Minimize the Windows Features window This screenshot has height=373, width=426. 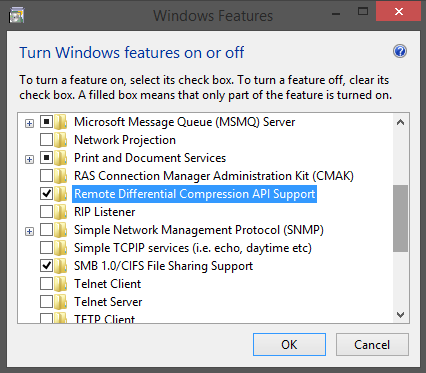click(336, 14)
